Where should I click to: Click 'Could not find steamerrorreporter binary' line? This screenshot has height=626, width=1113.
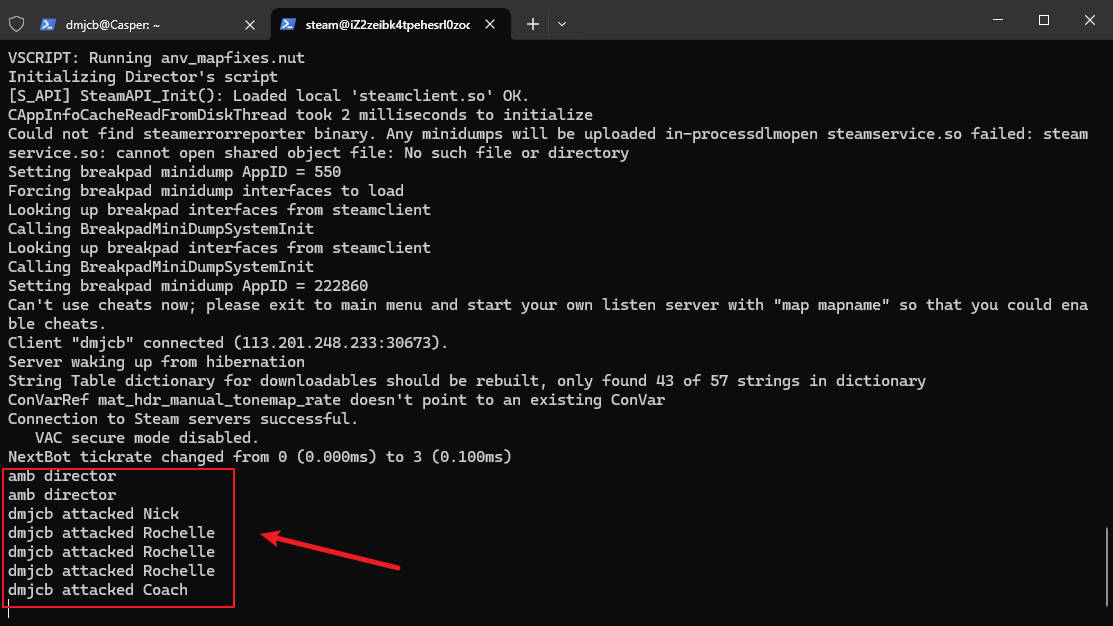[548, 143]
